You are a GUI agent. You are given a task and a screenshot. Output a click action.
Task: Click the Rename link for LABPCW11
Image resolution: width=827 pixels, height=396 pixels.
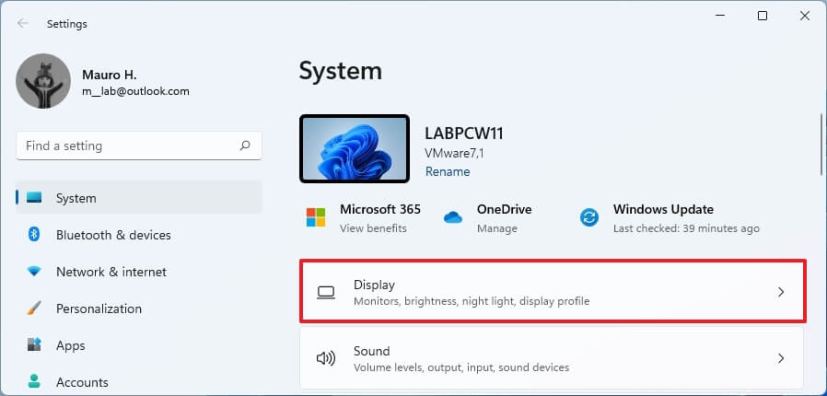(447, 172)
